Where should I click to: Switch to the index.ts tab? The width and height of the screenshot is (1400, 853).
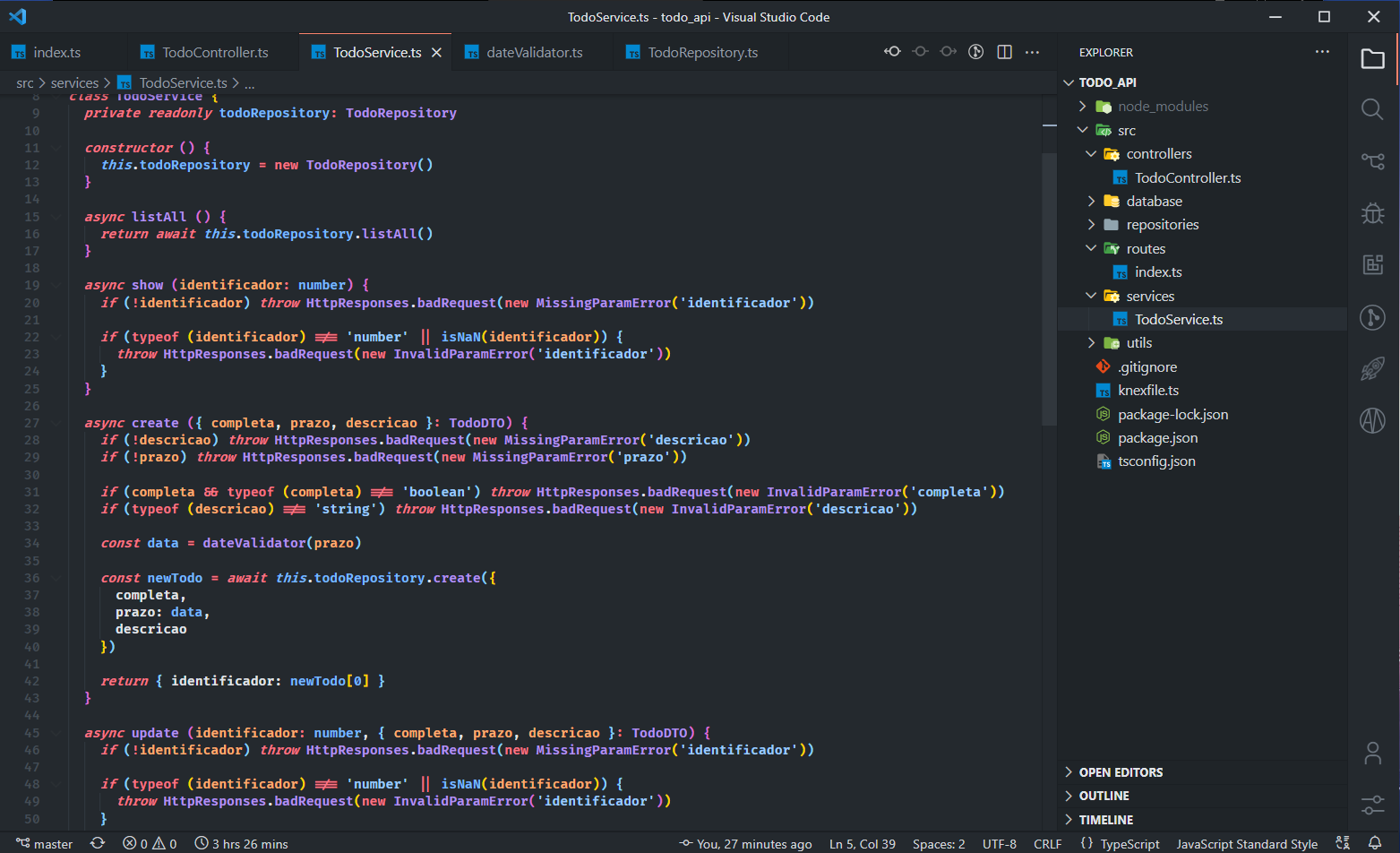coord(57,53)
